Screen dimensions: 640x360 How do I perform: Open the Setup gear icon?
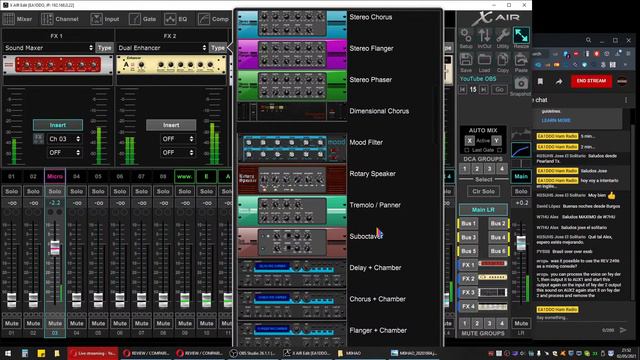[x=466, y=36]
